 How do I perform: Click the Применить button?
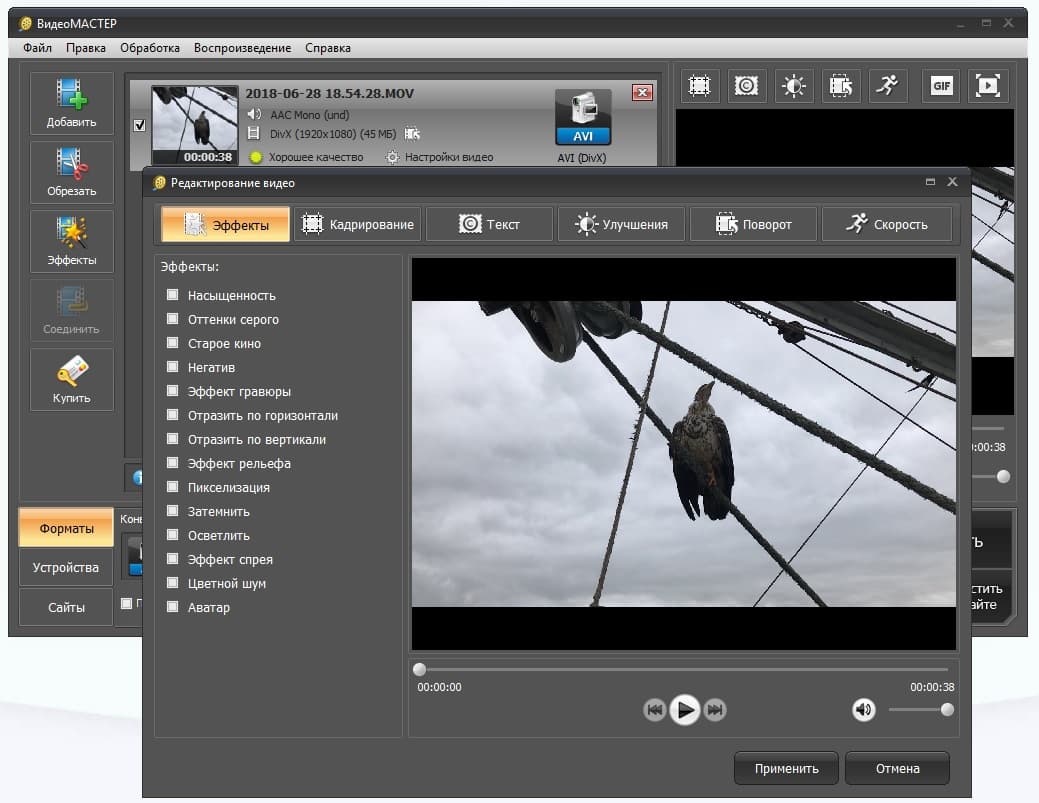click(x=786, y=768)
